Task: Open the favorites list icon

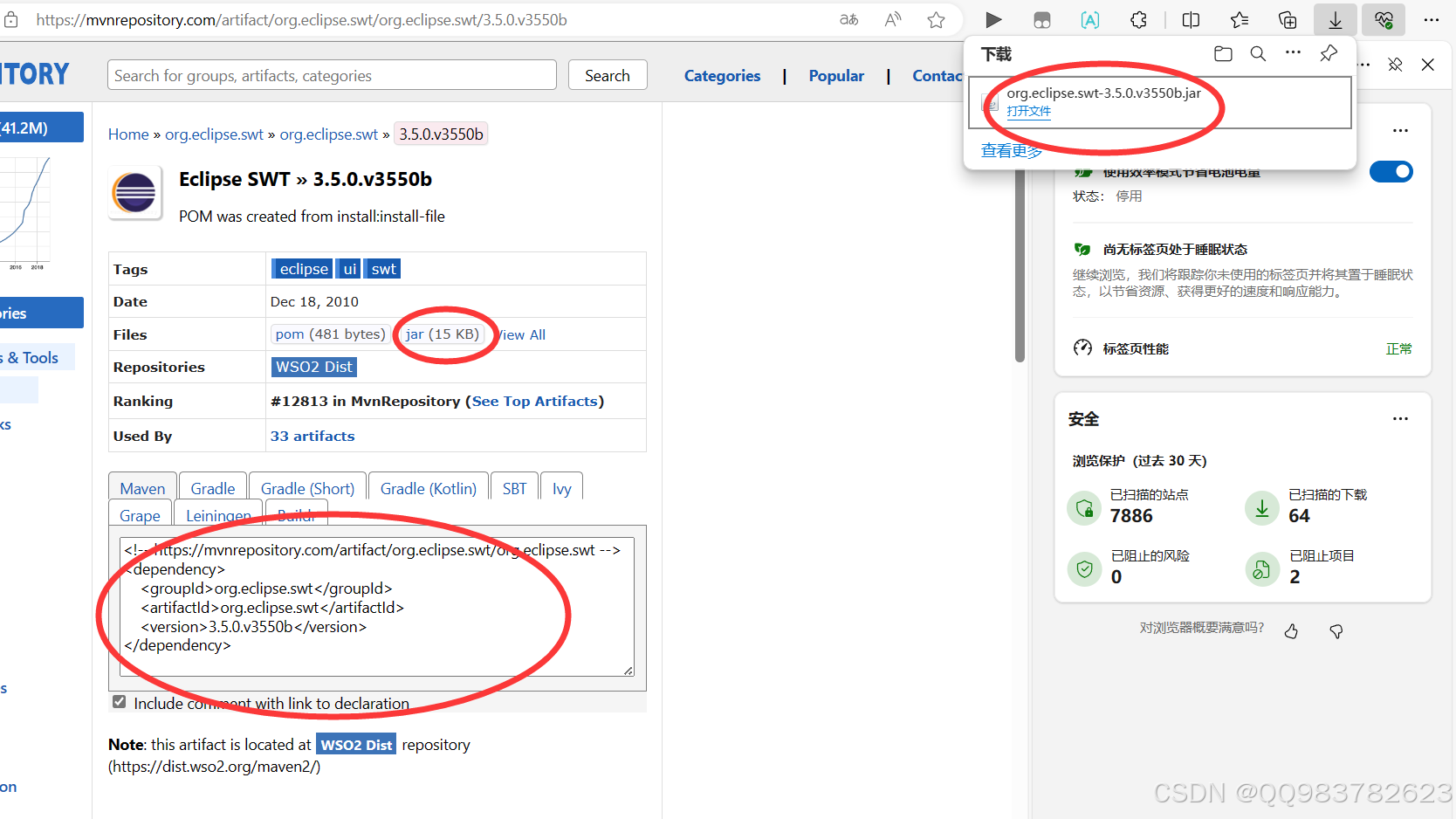Action: click(x=1240, y=19)
